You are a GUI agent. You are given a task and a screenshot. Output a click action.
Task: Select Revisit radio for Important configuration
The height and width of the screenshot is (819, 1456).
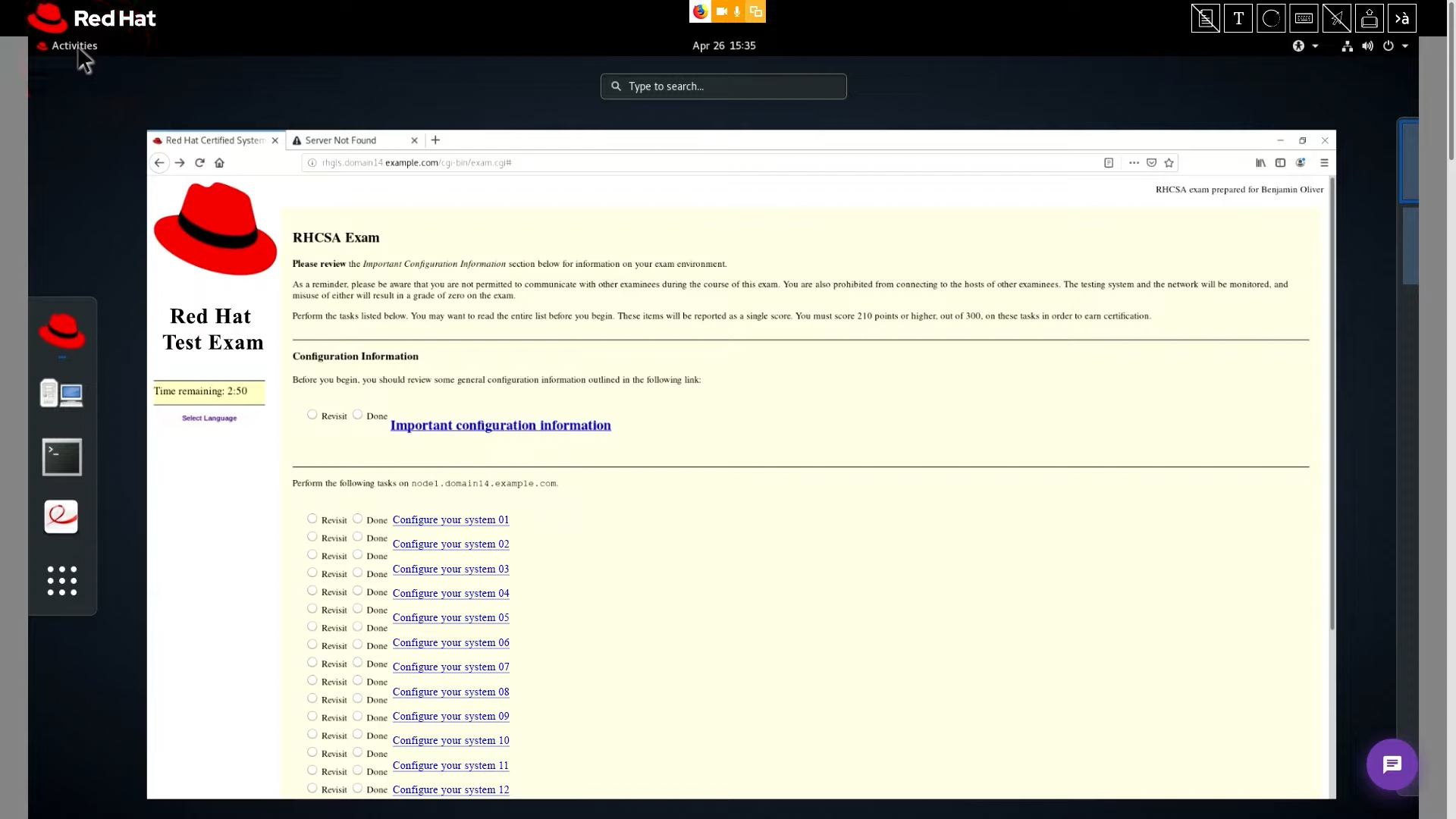click(x=312, y=414)
